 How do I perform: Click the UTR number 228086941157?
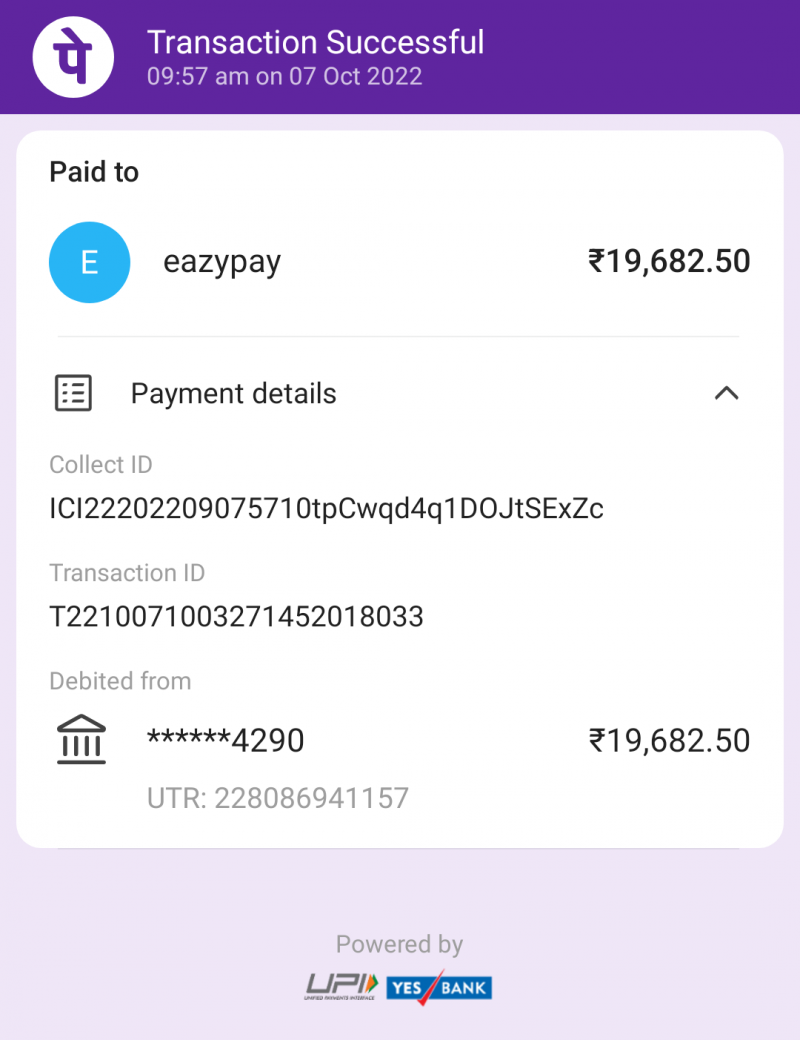coord(278,798)
